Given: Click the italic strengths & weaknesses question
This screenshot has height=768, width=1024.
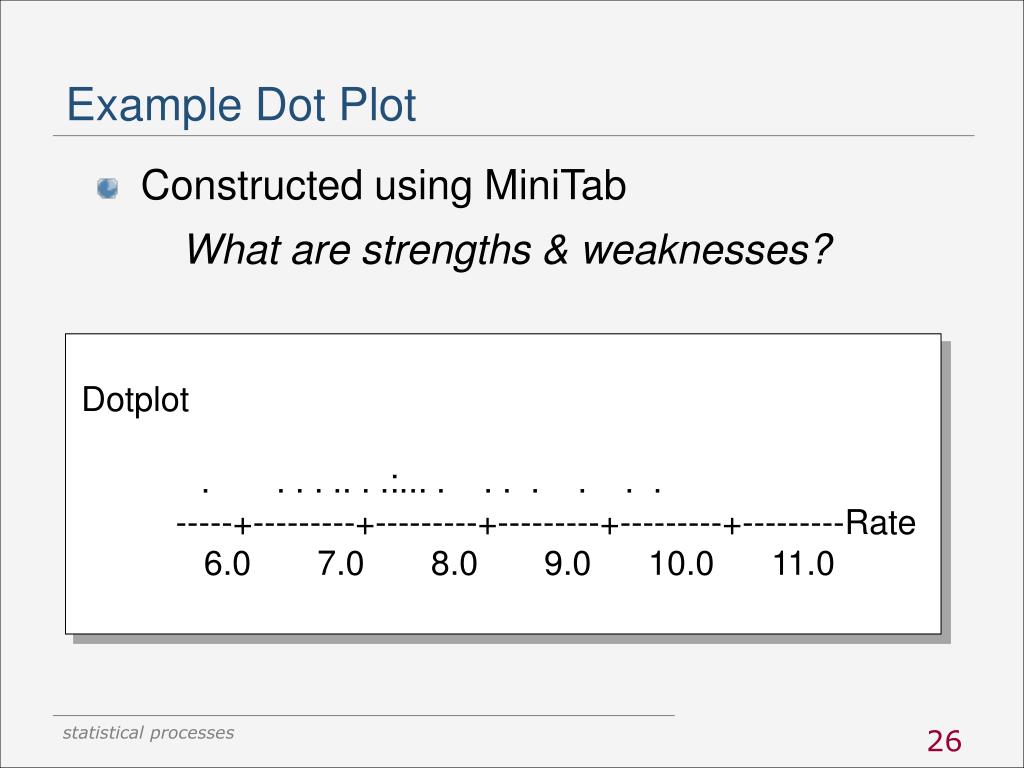Looking at the screenshot, I should (509, 249).
